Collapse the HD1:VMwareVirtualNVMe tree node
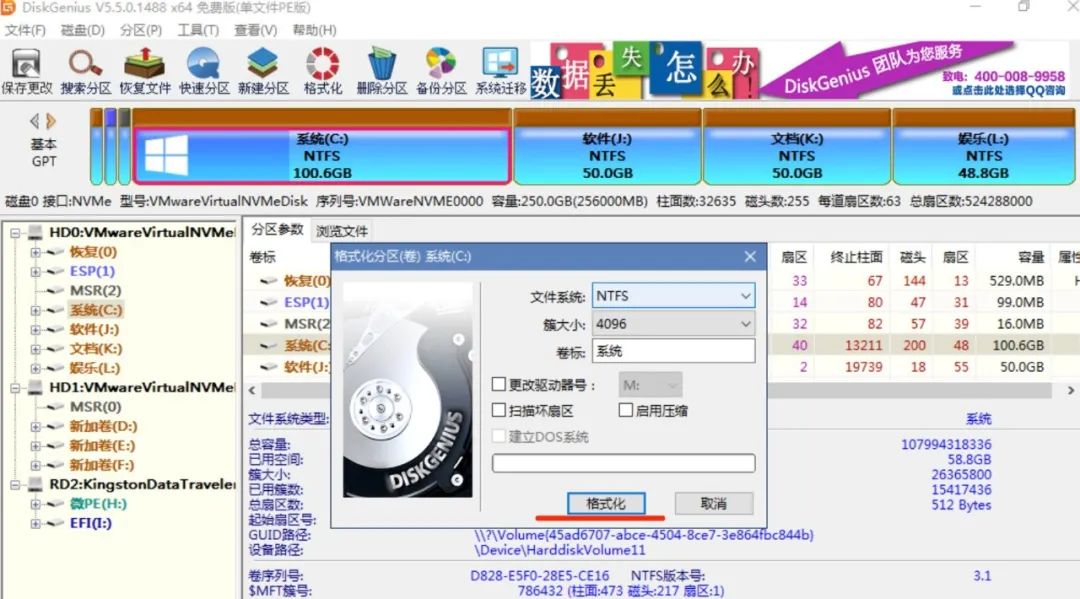 click(15, 388)
